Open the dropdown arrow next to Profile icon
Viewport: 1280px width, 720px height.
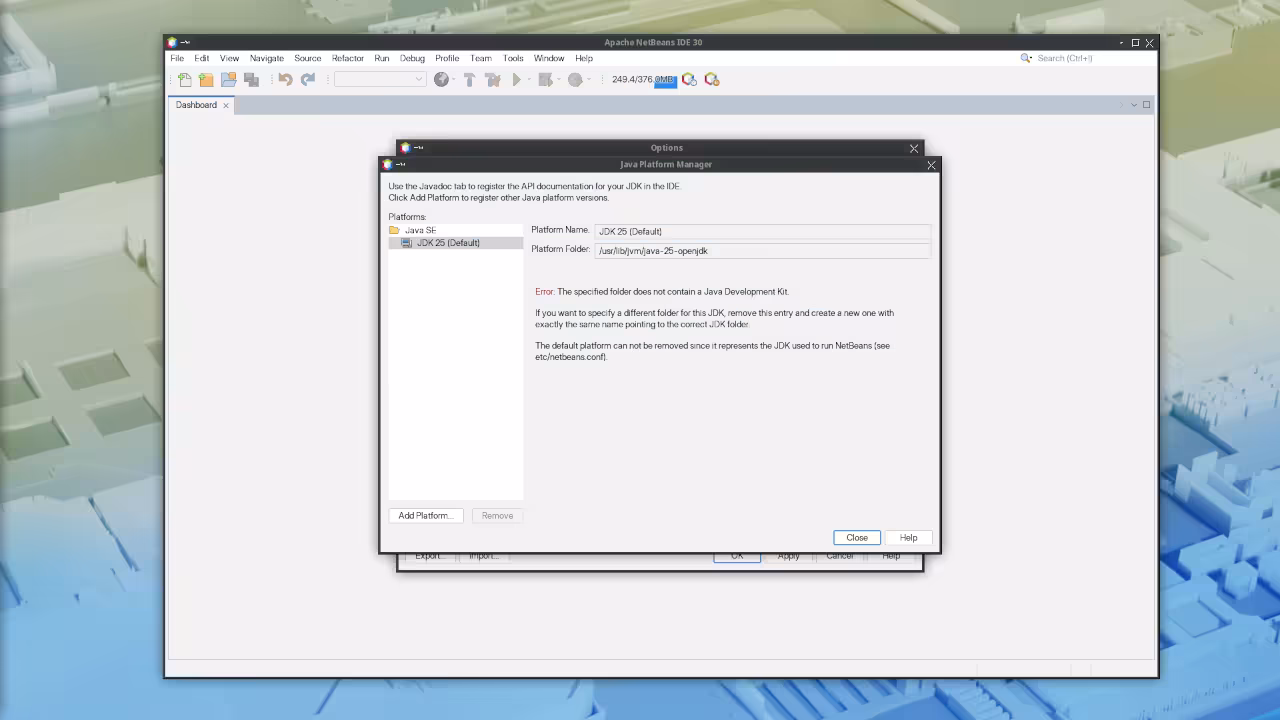tap(589, 80)
